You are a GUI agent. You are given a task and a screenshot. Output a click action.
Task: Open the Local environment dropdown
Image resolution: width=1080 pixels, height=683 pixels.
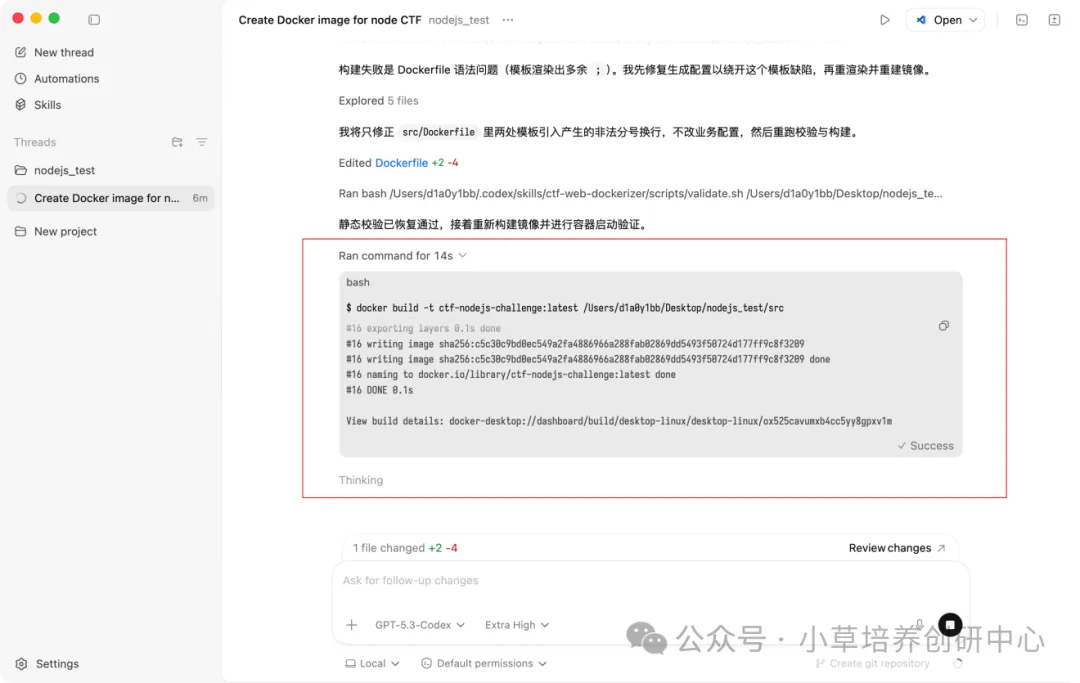tap(372, 664)
